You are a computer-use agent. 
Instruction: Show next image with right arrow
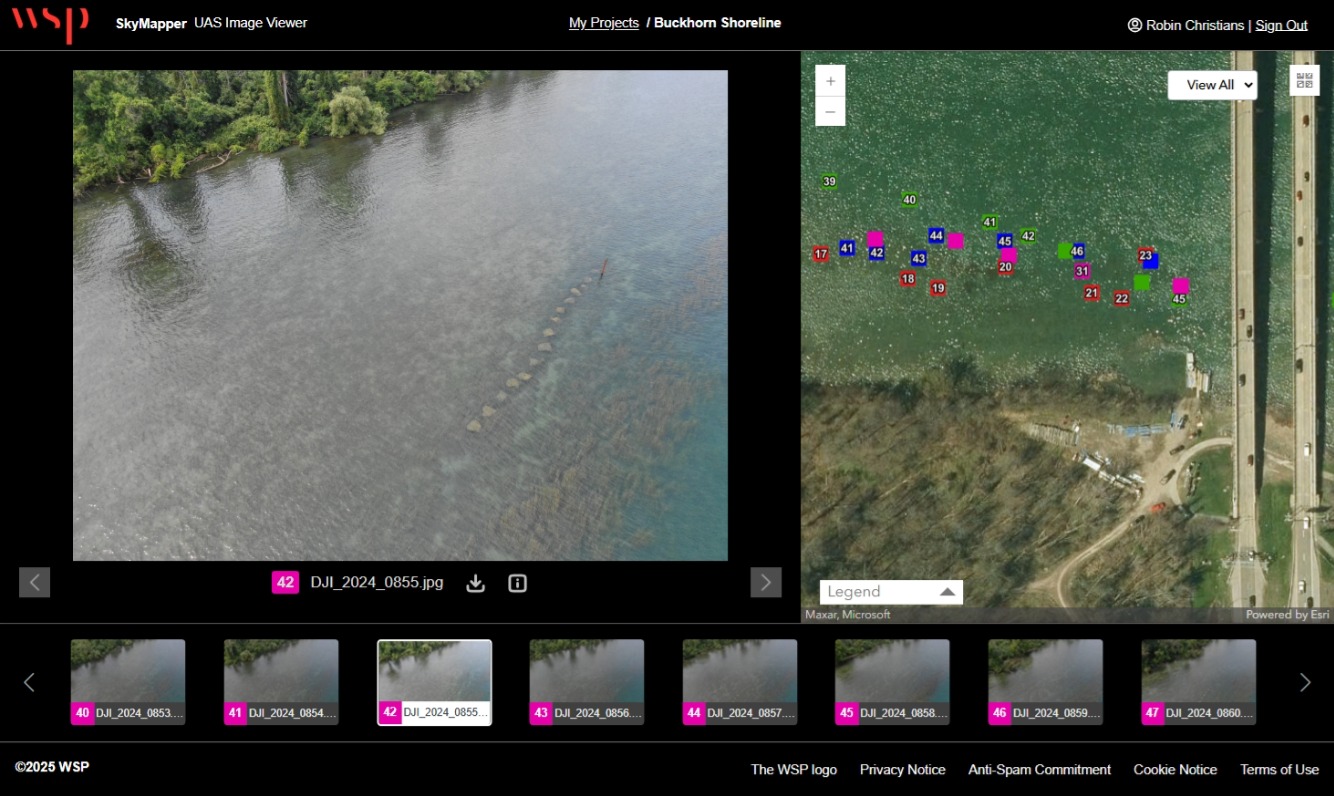[765, 582]
